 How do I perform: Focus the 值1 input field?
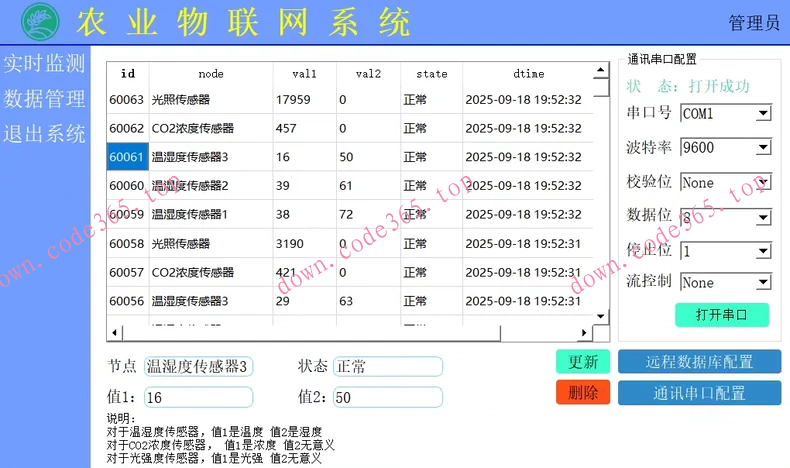coord(199,397)
